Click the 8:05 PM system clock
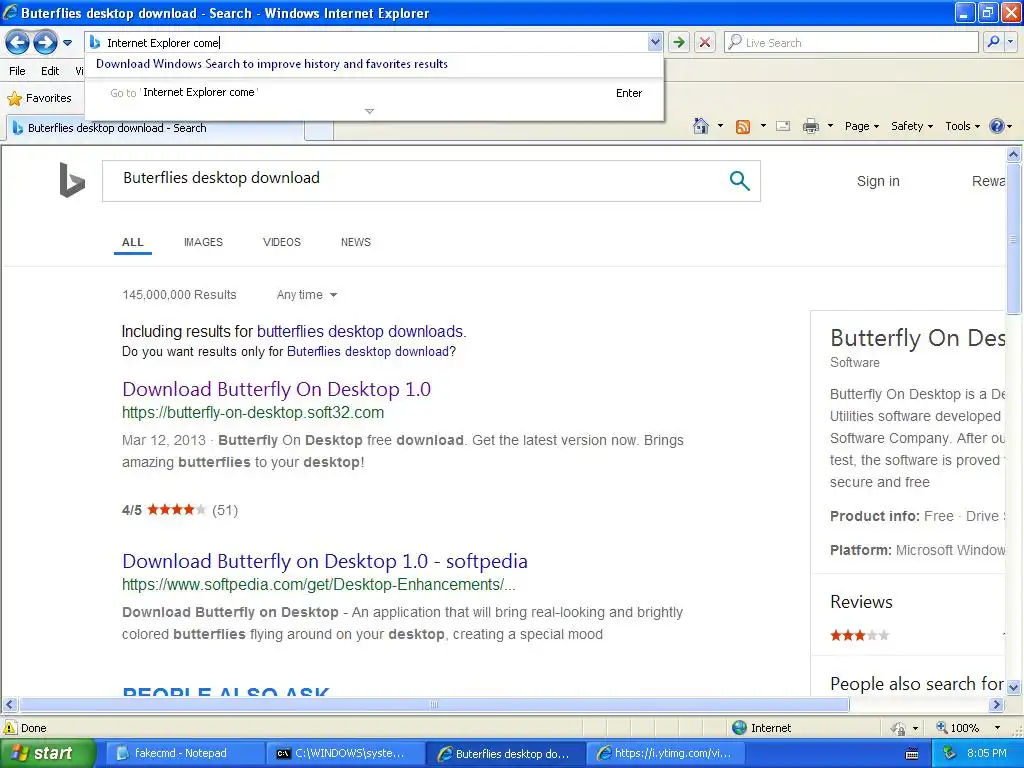 click(987, 754)
